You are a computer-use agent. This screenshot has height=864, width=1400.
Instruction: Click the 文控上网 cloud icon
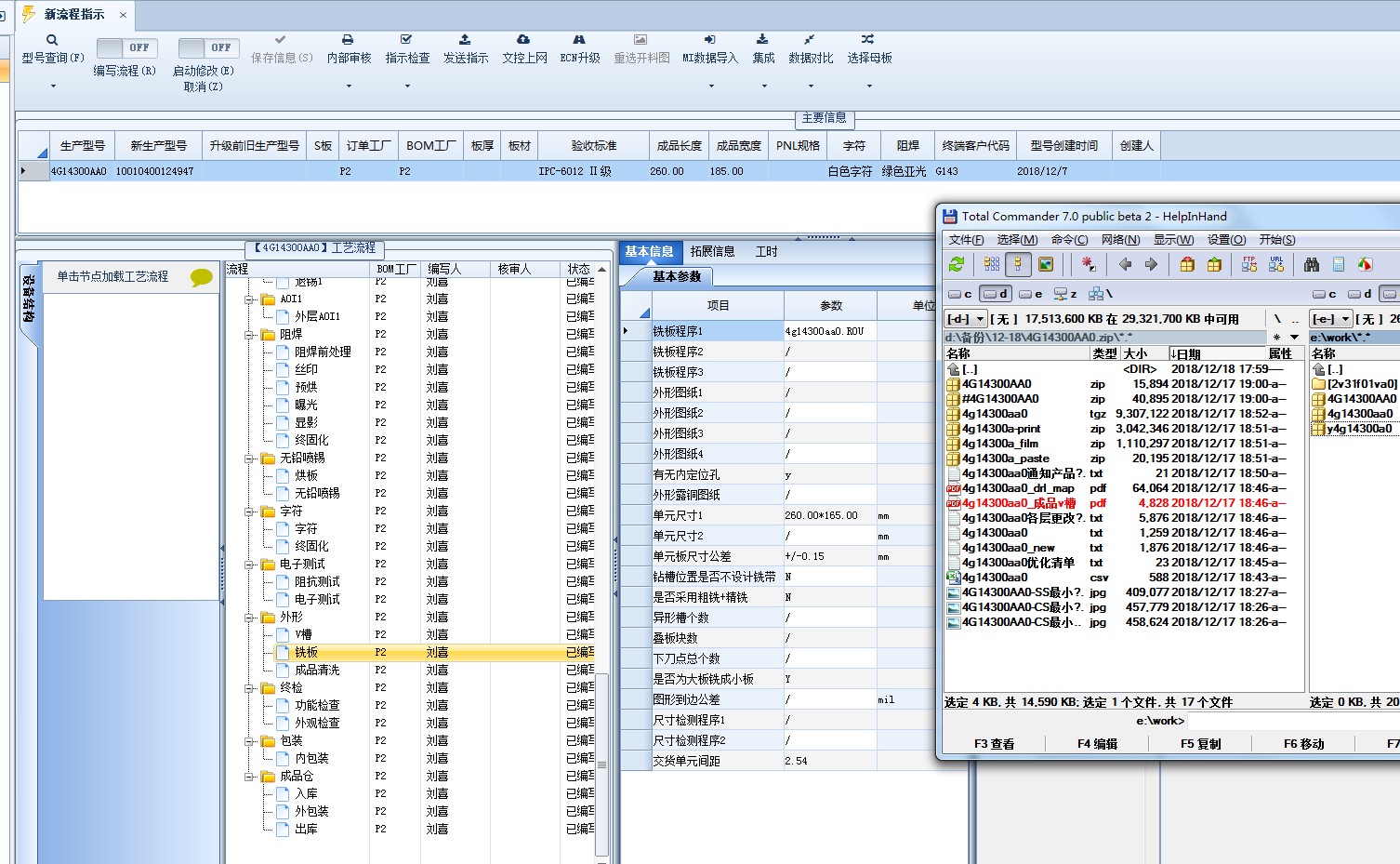pyautogui.click(x=523, y=40)
